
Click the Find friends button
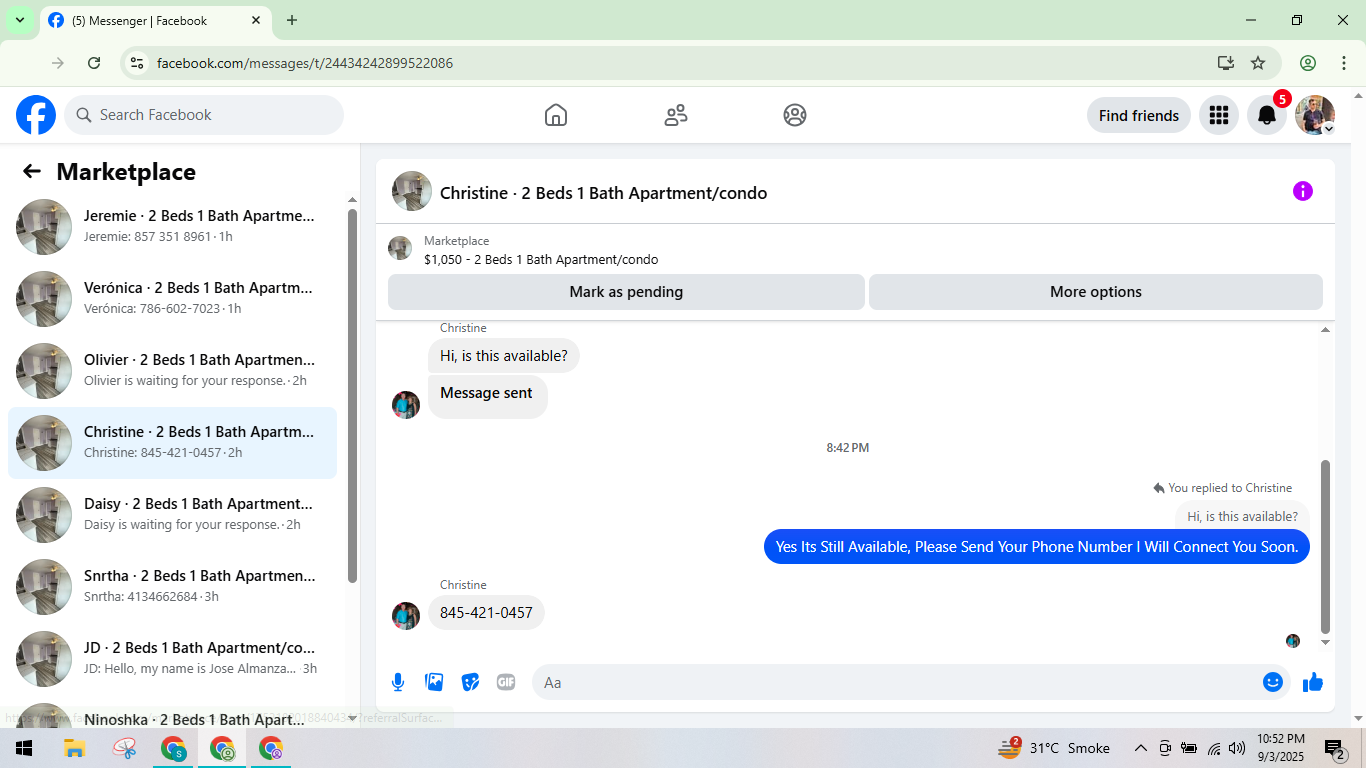(x=1139, y=115)
